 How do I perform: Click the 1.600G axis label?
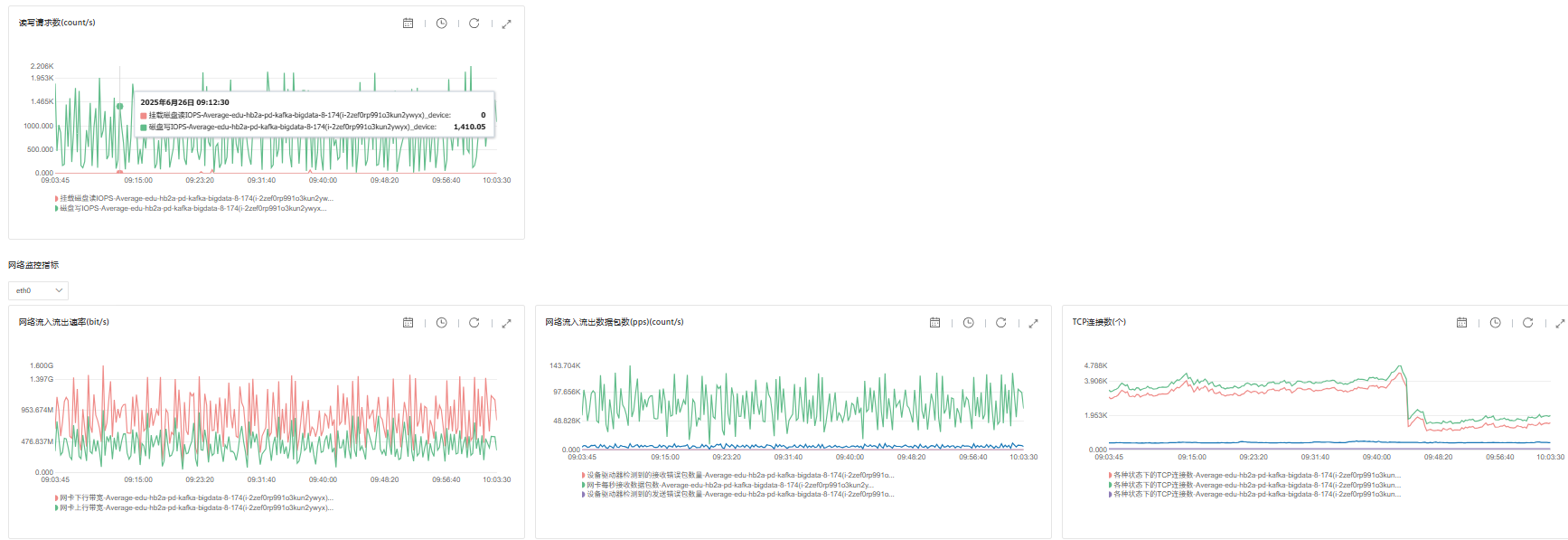pos(42,365)
